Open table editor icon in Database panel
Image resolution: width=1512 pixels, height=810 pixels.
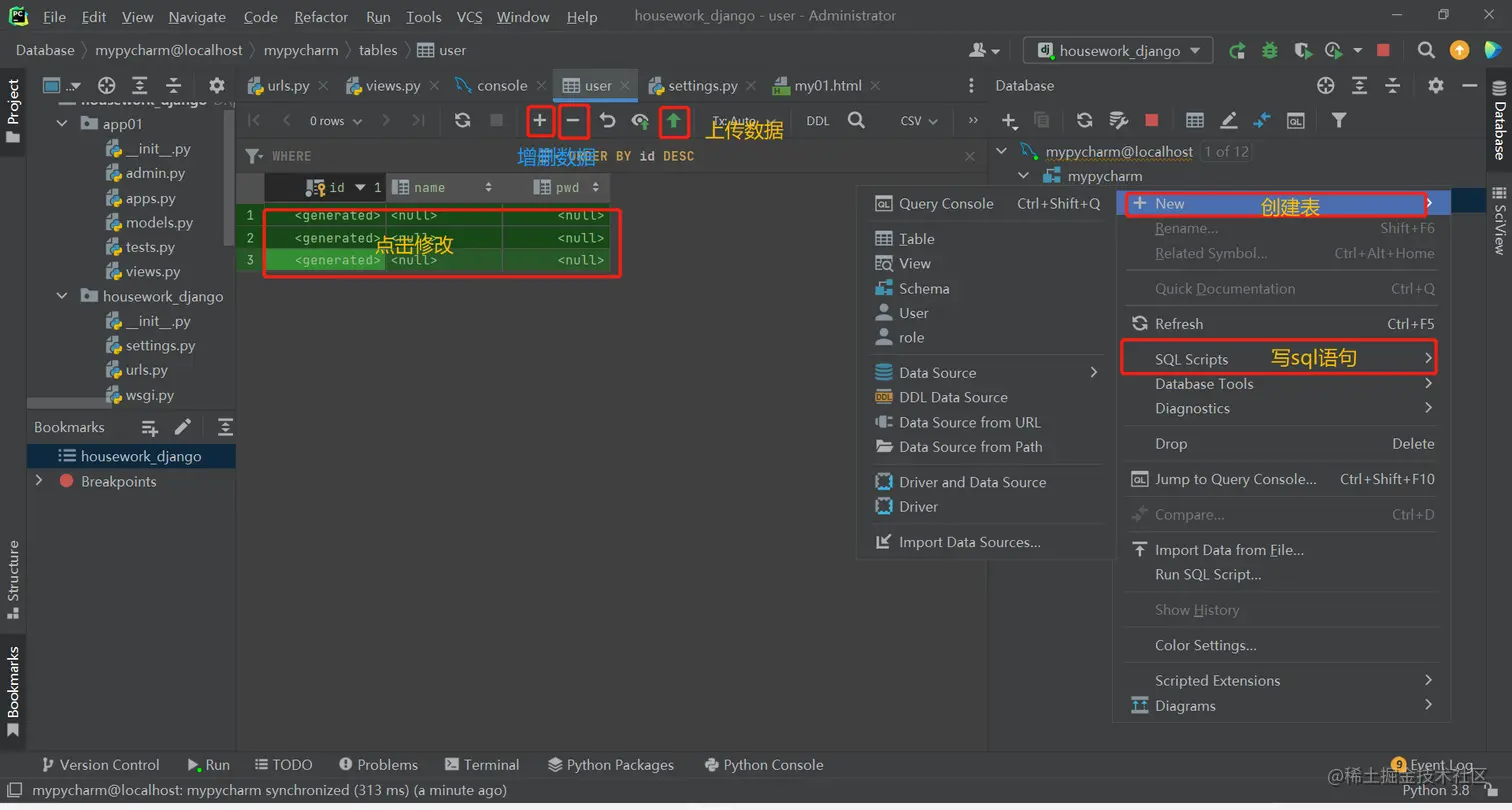pos(1194,121)
